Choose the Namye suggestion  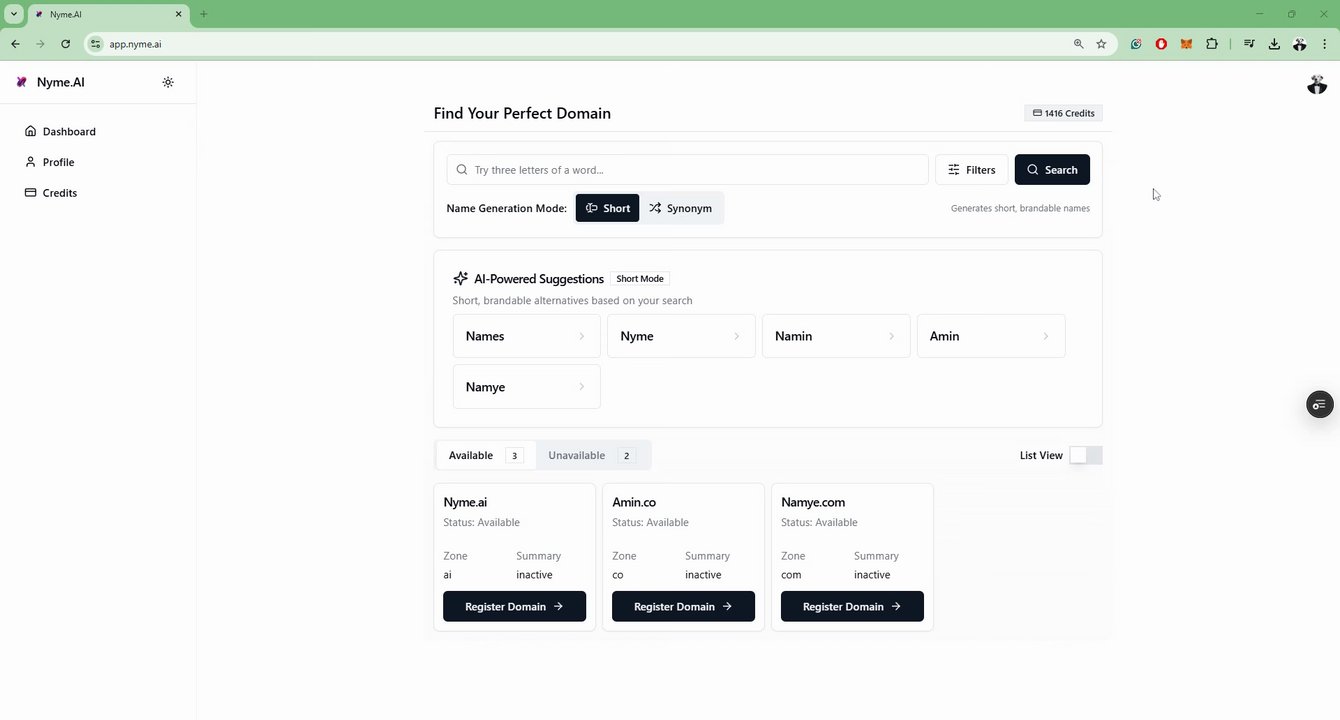(527, 387)
